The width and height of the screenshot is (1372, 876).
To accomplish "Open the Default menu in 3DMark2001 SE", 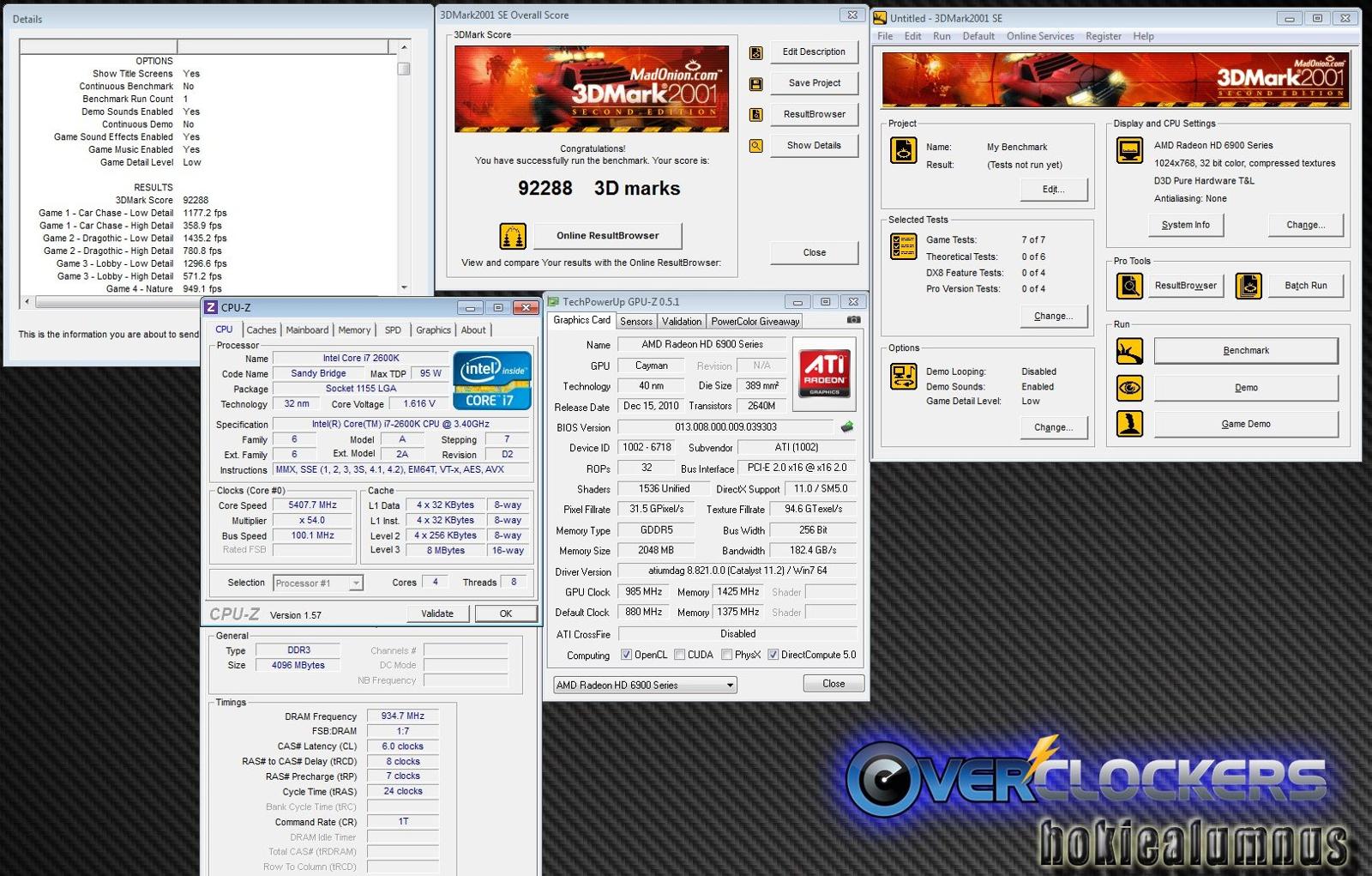I will [978, 37].
